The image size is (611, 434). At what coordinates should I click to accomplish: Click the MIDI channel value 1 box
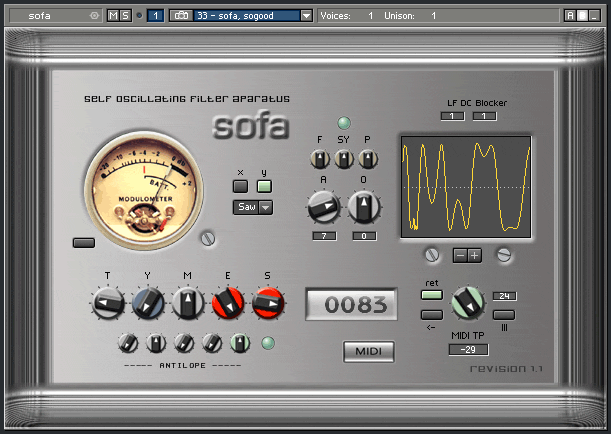[x=155, y=16]
